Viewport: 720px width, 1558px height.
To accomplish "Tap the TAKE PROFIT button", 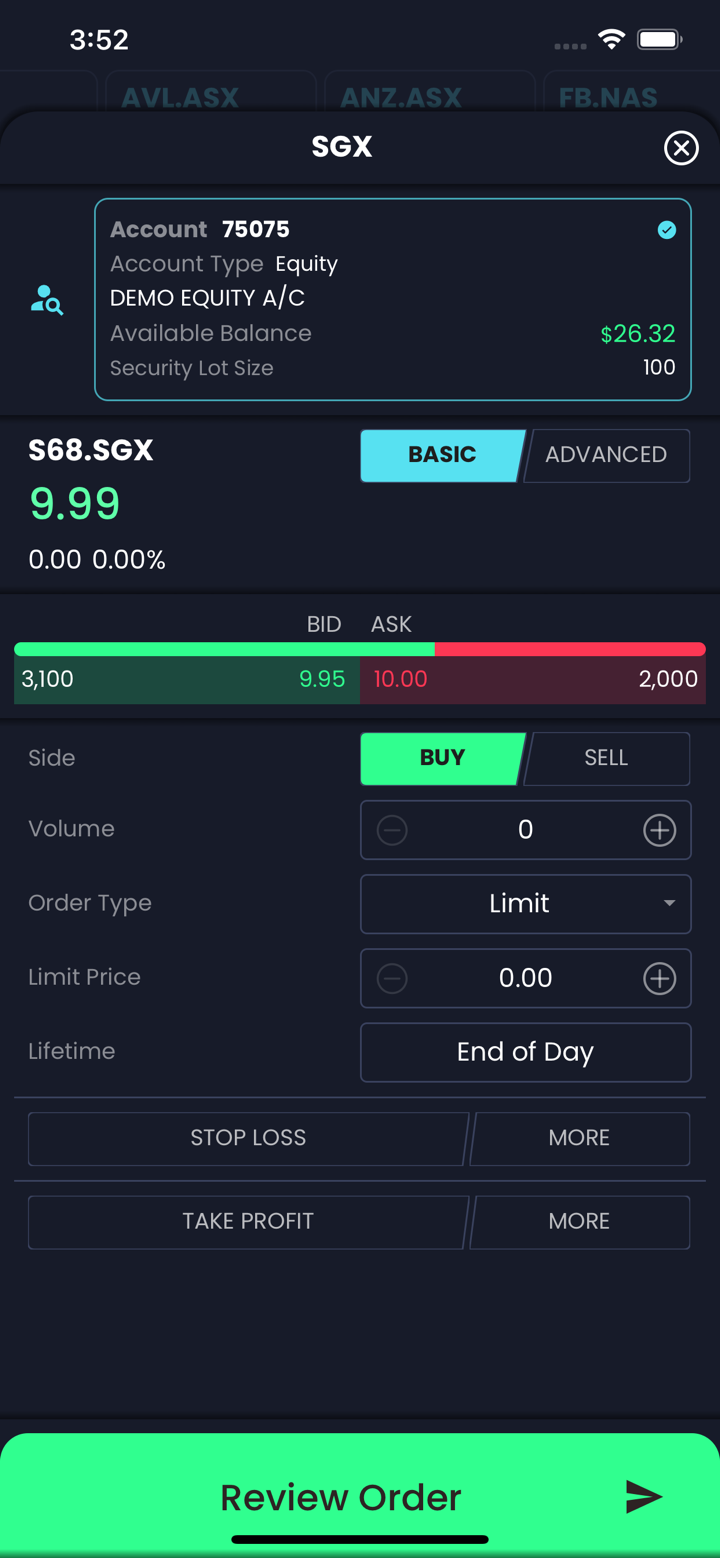I will point(248,1222).
